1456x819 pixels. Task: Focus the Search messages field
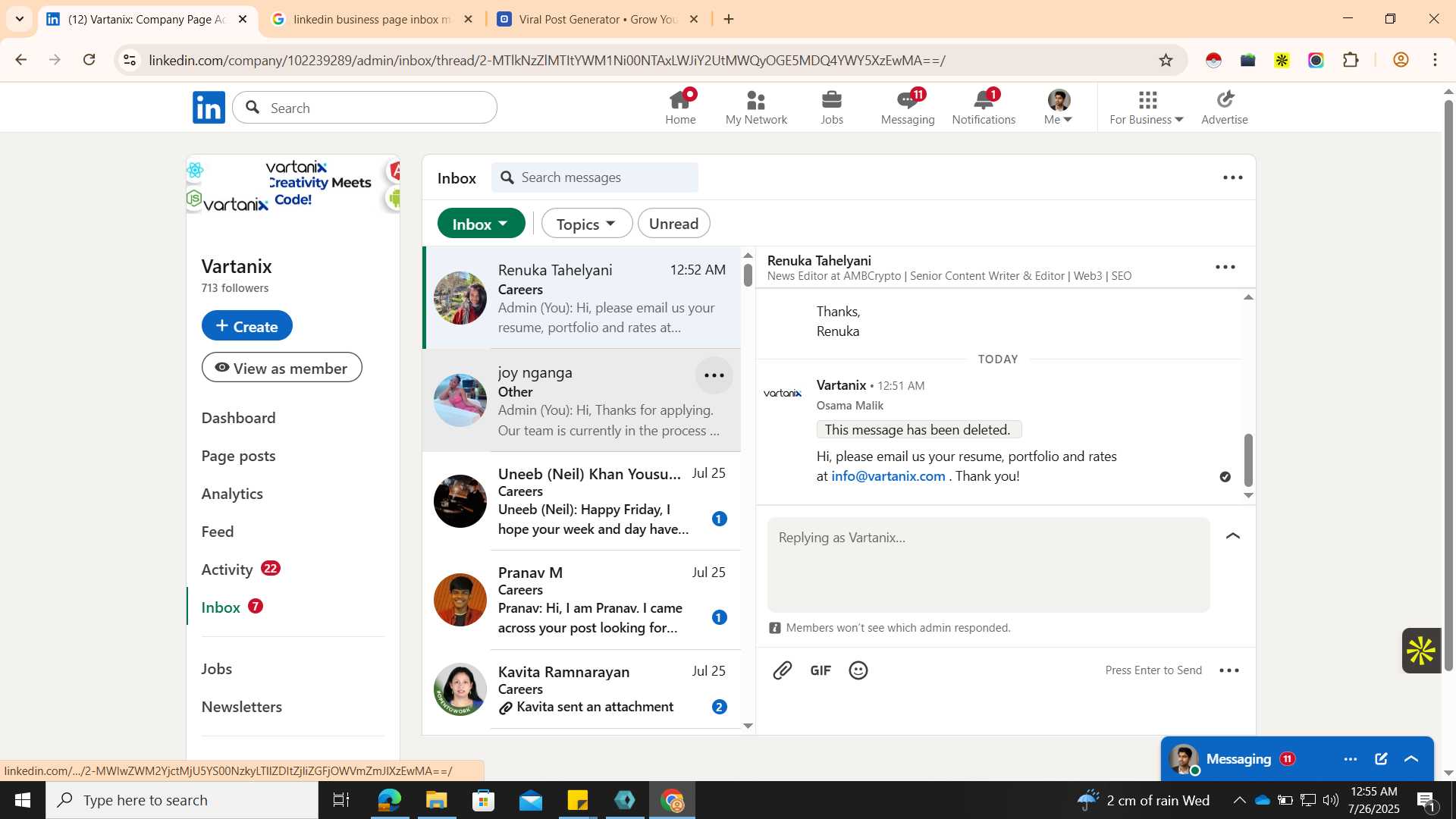point(595,177)
